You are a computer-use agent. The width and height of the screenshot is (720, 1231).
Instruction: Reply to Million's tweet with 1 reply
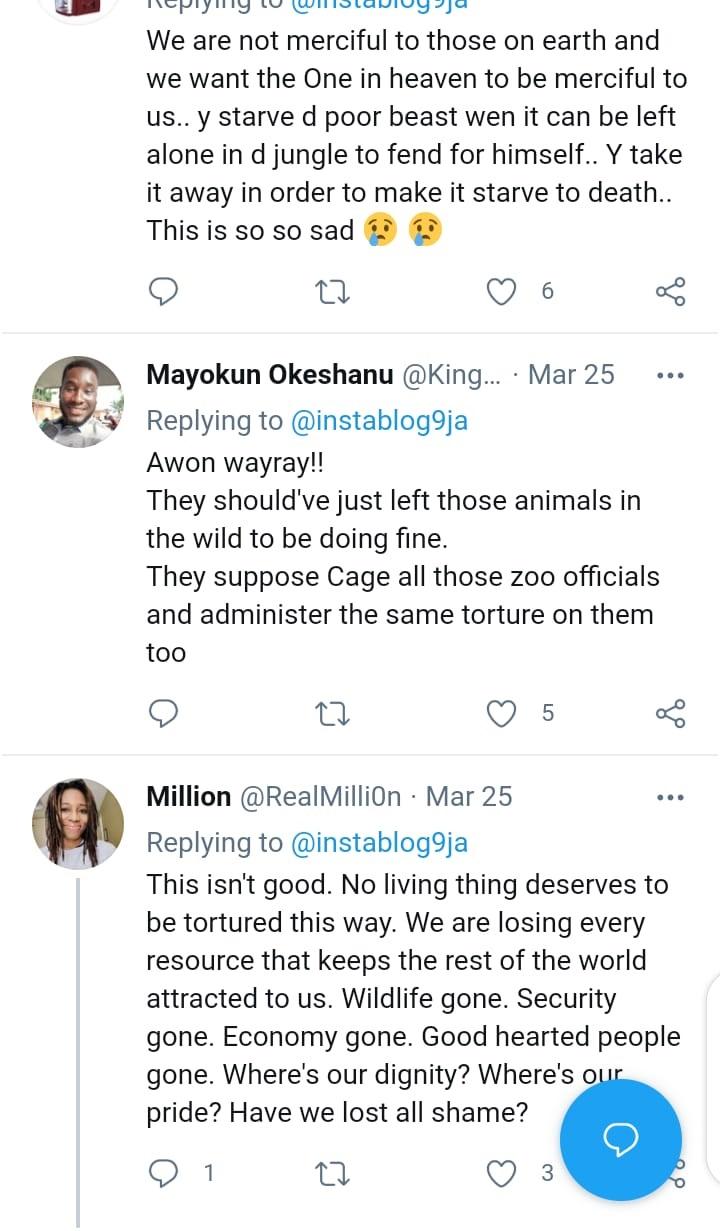pos(163,1173)
